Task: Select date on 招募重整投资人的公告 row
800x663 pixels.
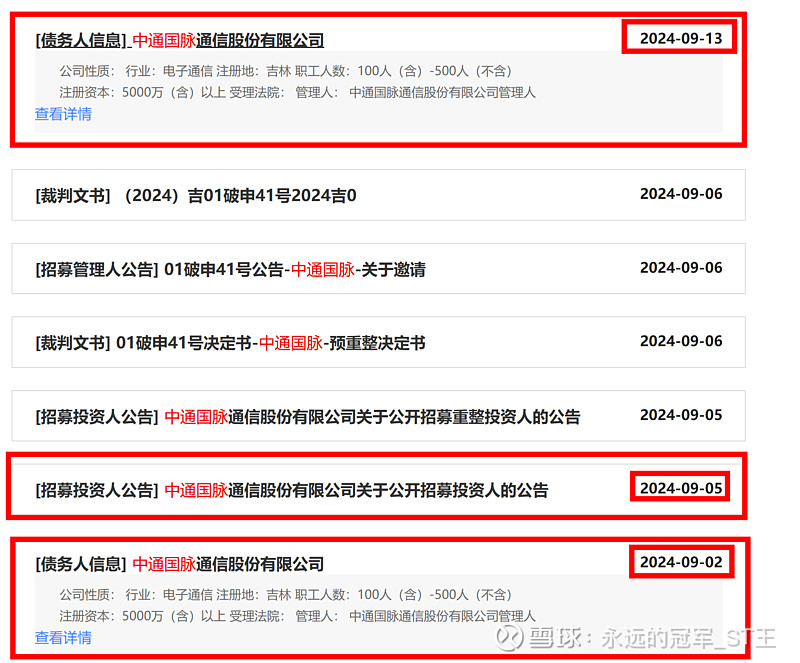Action: (x=681, y=415)
